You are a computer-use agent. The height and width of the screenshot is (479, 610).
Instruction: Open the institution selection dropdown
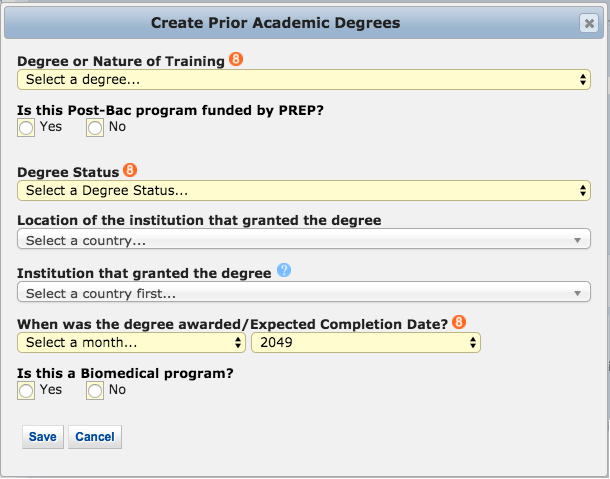coord(303,293)
